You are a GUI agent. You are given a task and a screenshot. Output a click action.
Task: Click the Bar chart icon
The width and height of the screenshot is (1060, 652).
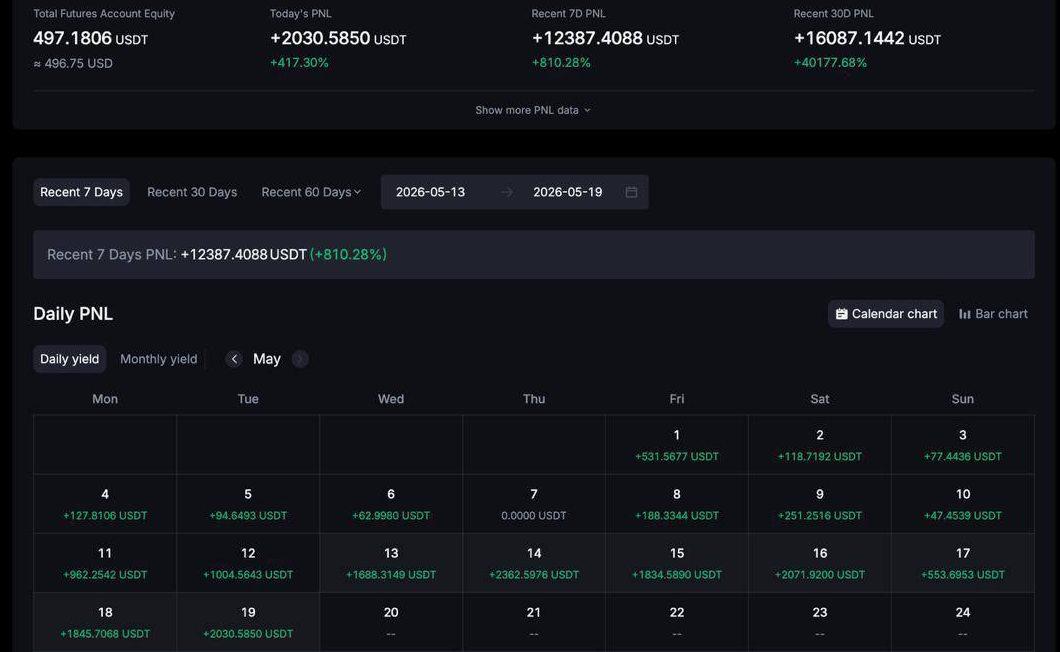coord(965,314)
